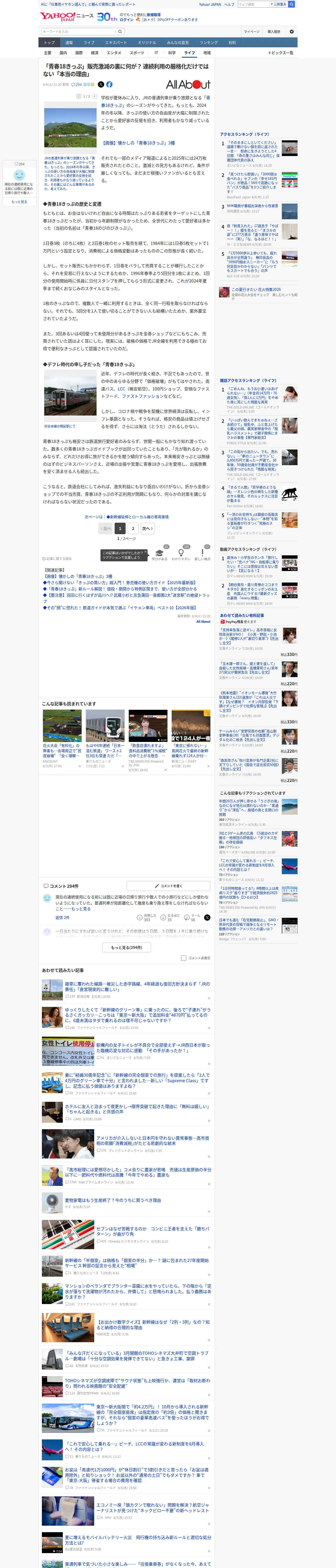
Task: Click the Yahoo 30th anniversary logo
Action: pyautogui.click(x=107, y=16)
